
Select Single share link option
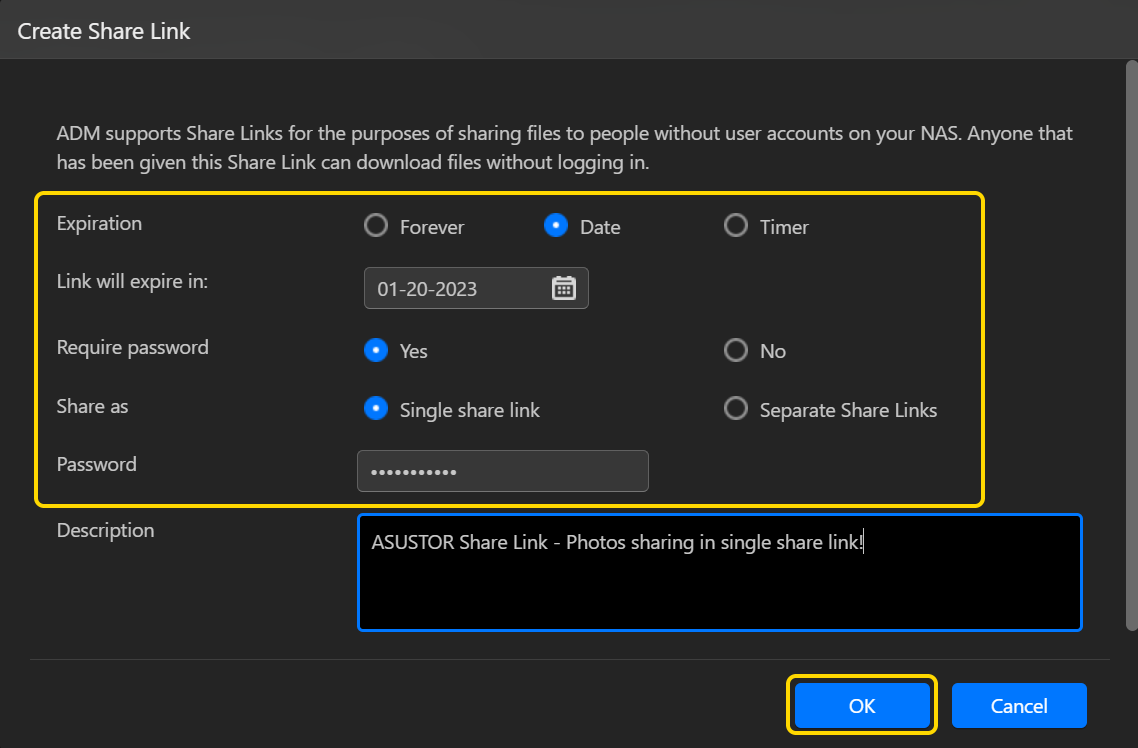pyautogui.click(x=376, y=409)
